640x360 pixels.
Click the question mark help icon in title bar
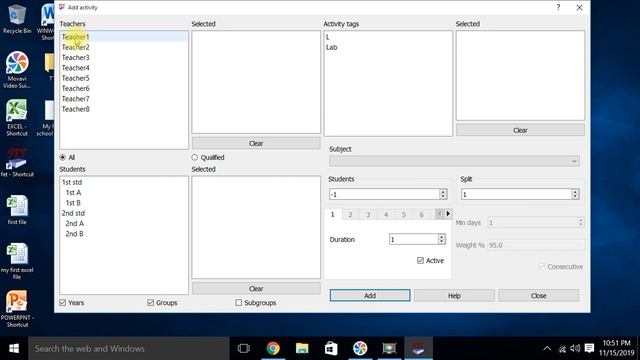[558, 7]
